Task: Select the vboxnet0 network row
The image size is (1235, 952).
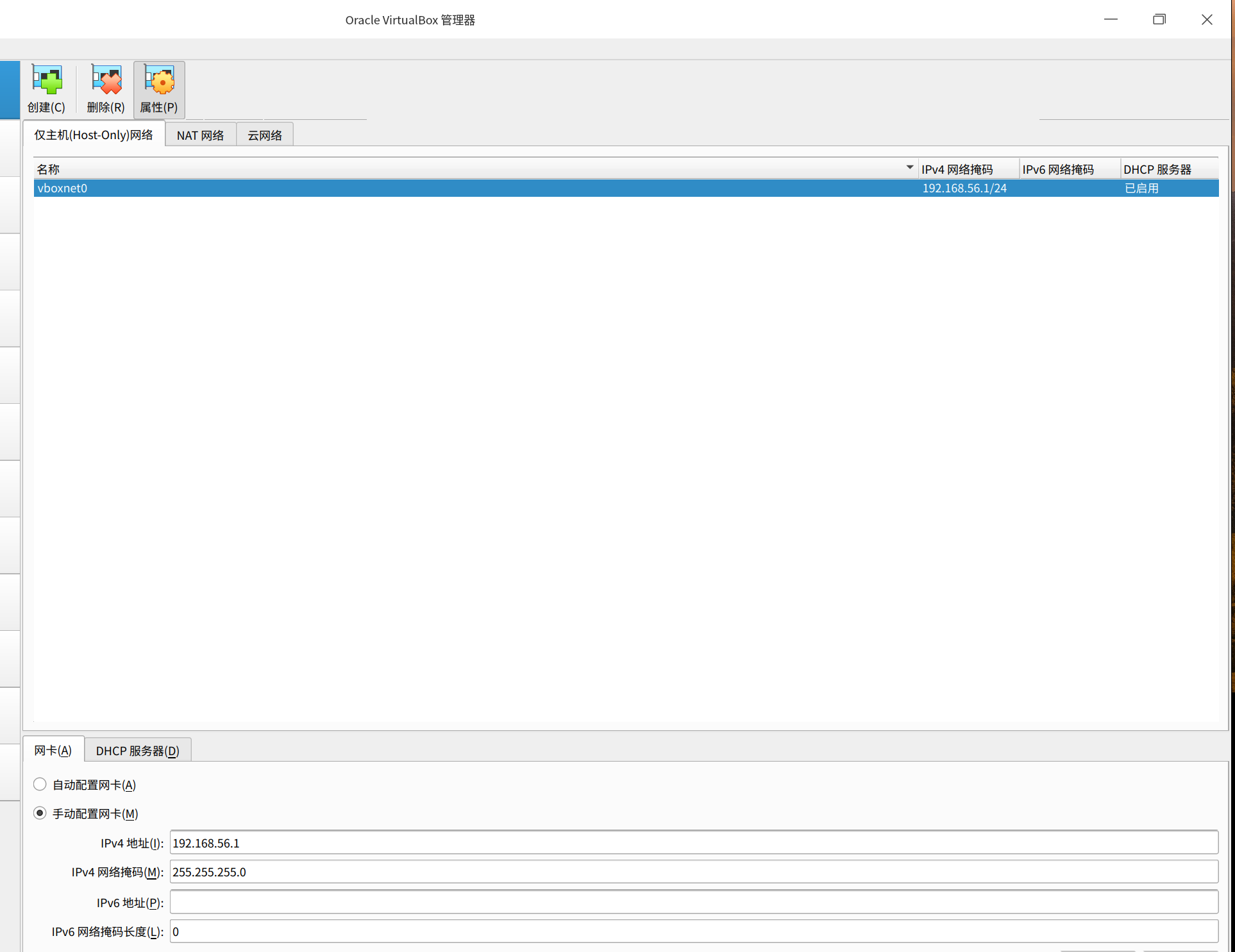Action: coord(626,188)
